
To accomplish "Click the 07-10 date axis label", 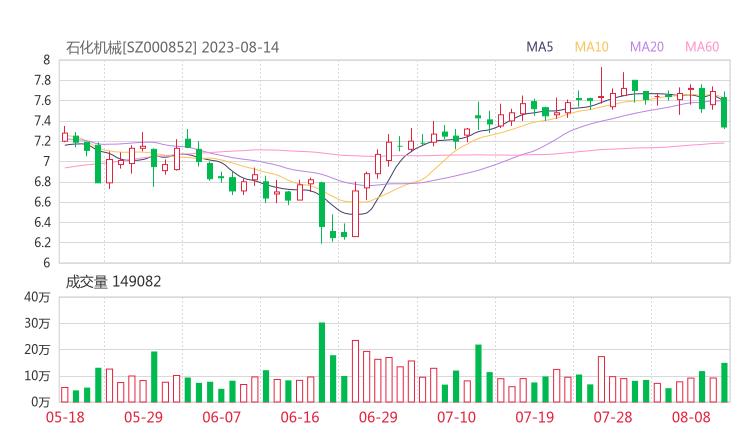I will [x=456, y=417].
